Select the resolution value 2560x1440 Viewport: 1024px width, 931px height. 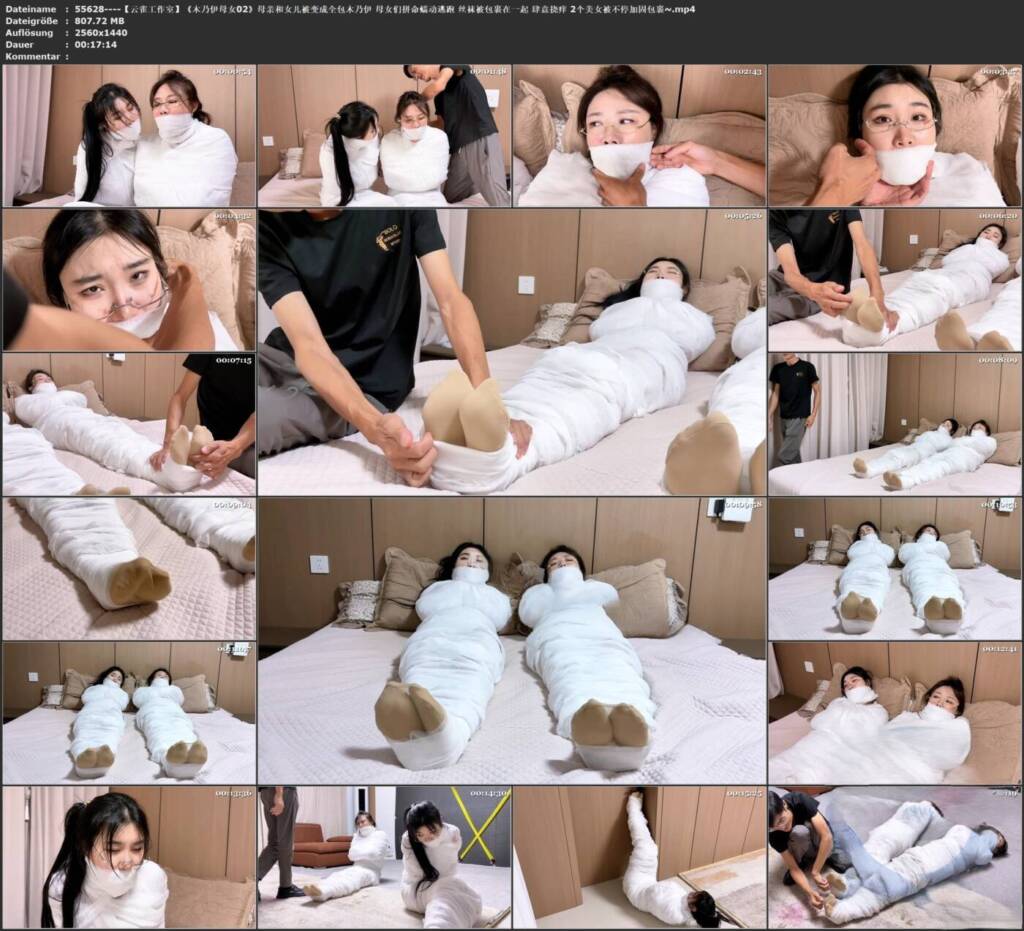point(101,33)
